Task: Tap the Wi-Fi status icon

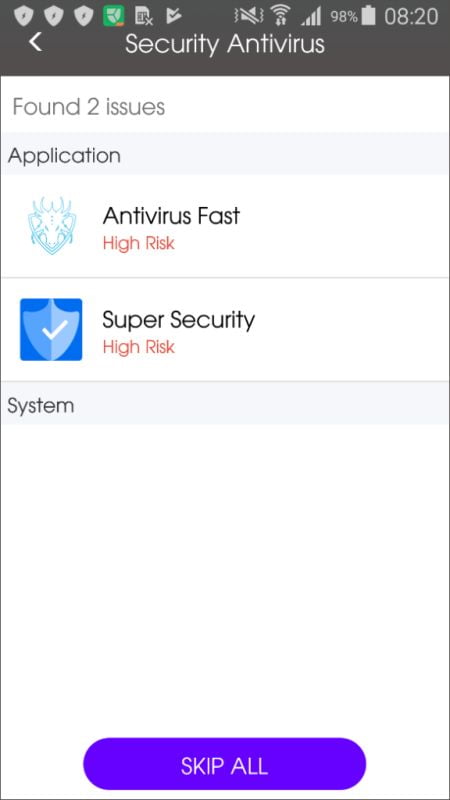Action: (x=280, y=17)
